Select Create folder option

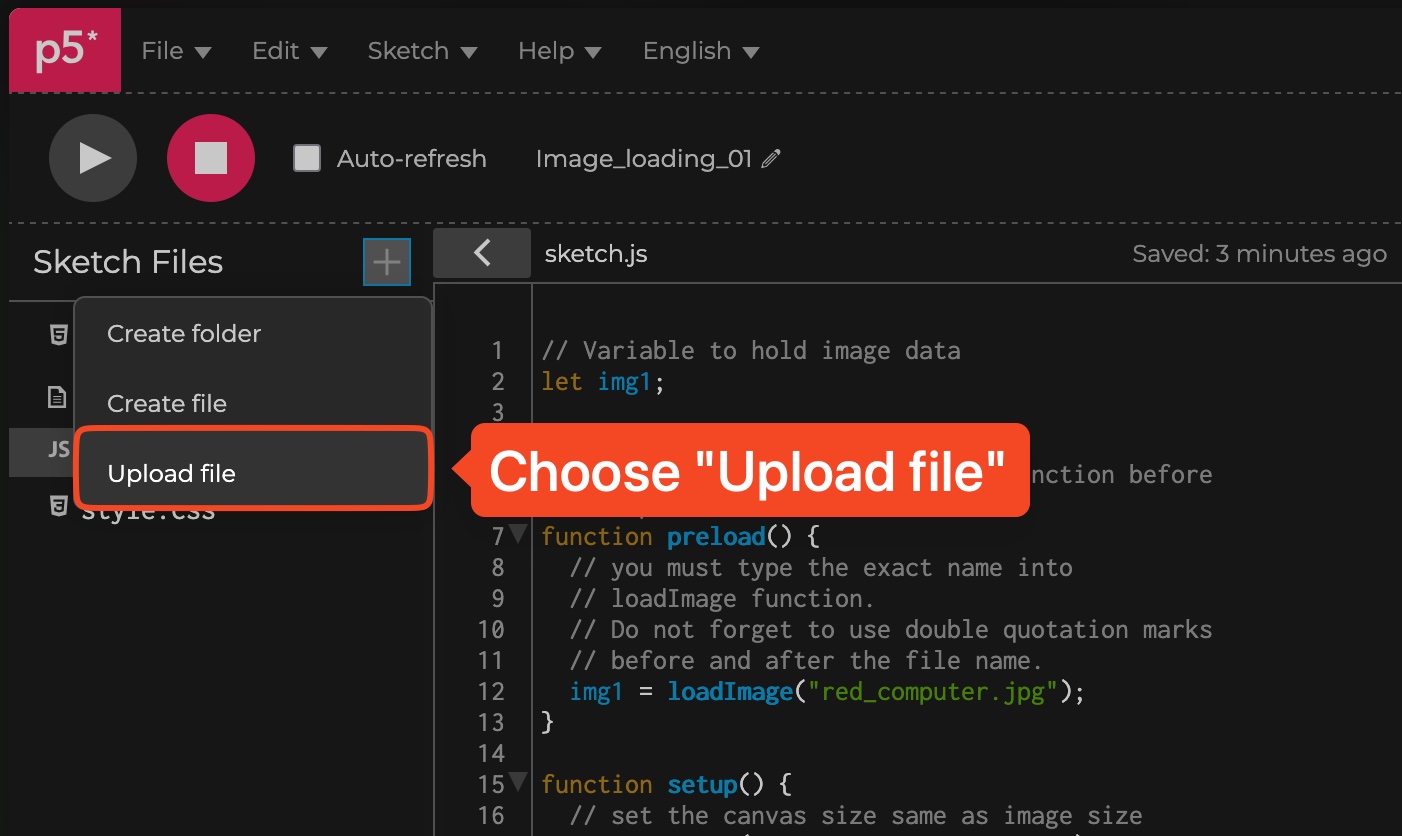click(184, 333)
